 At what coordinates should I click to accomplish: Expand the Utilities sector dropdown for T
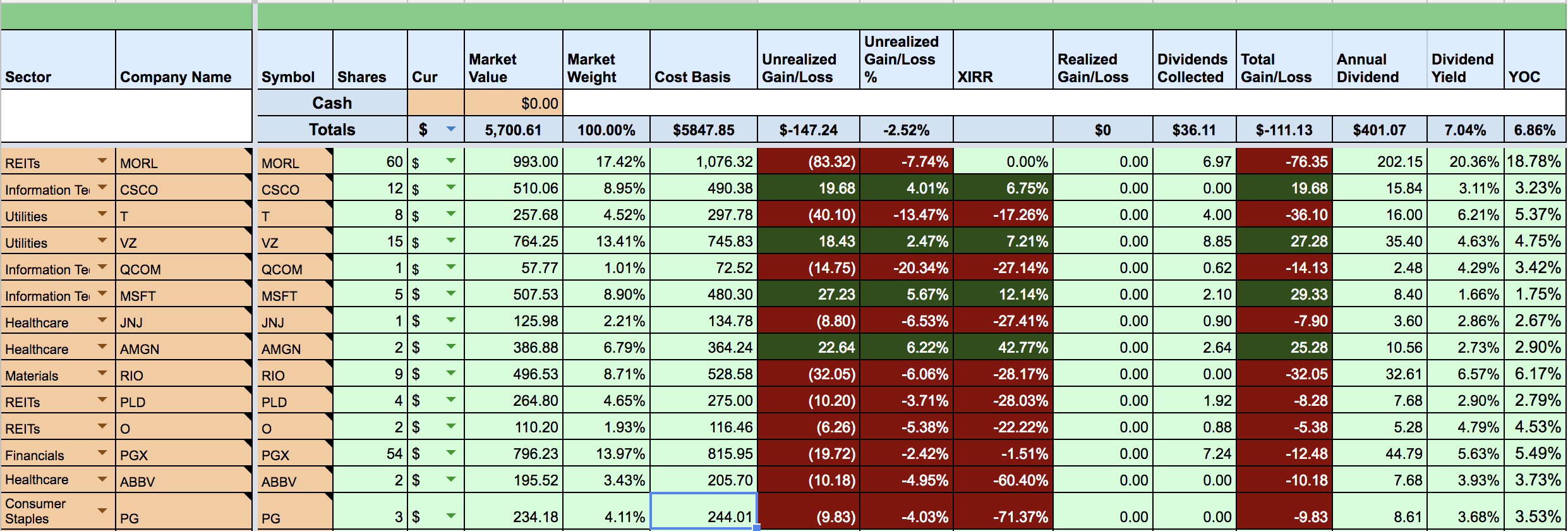pyautogui.click(x=102, y=214)
